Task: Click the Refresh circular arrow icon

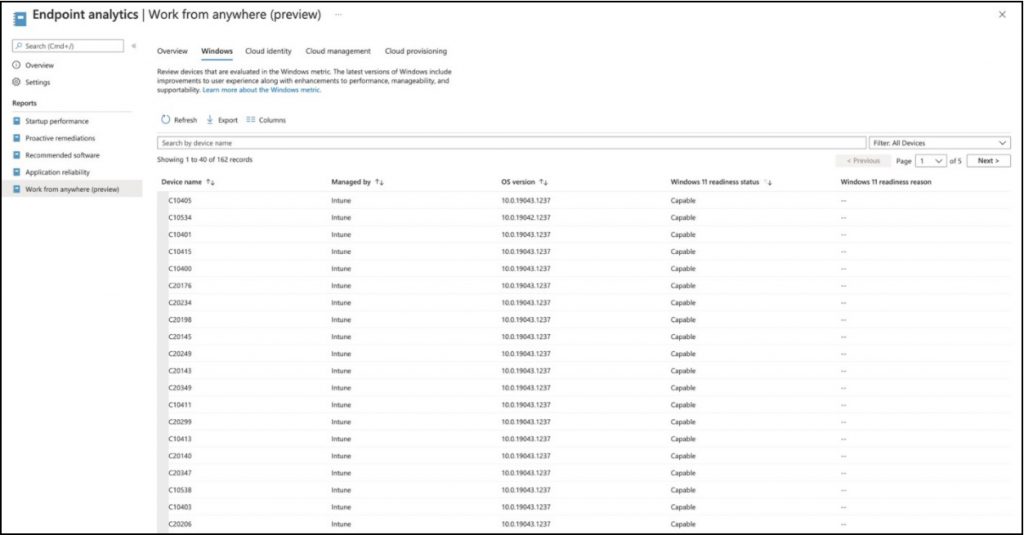Action: [165, 120]
